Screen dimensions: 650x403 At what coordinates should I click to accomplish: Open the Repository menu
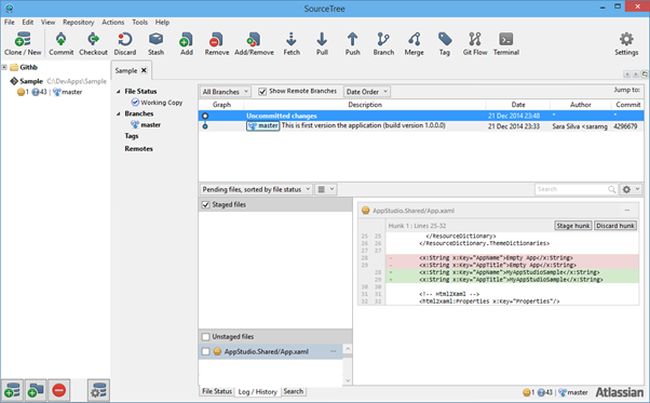(78, 21)
